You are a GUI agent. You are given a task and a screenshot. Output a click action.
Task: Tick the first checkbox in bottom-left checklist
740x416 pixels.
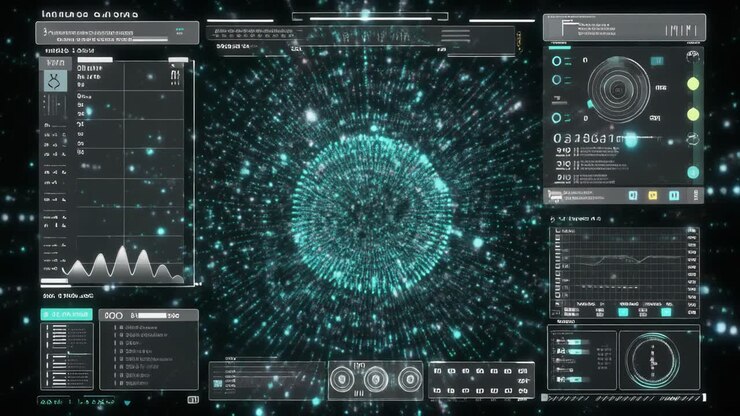point(121,327)
